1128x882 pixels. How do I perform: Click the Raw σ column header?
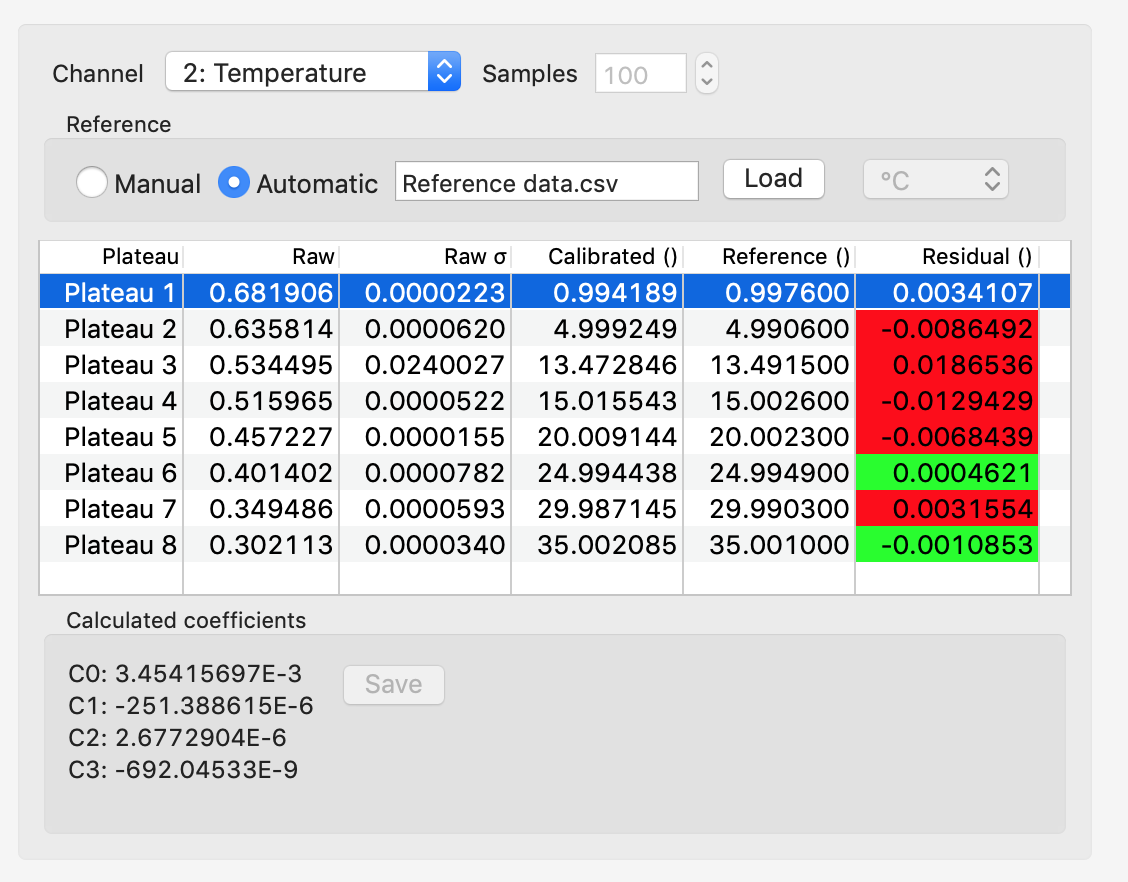[x=426, y=257]
